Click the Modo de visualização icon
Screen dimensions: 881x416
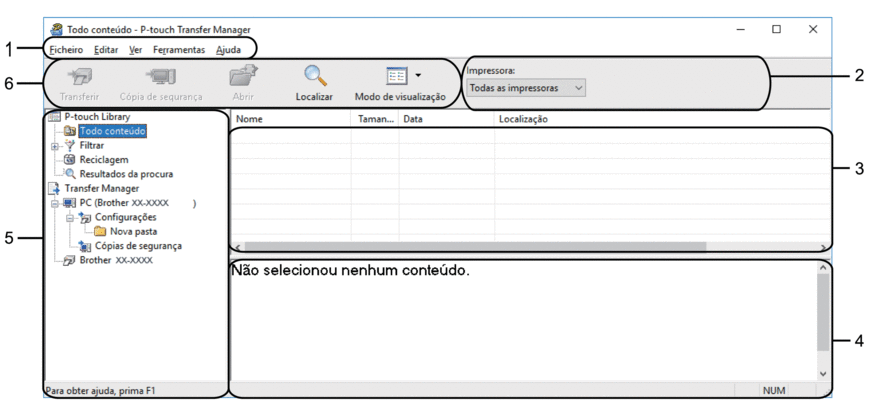pyautogui.click(x=396, y=76)
